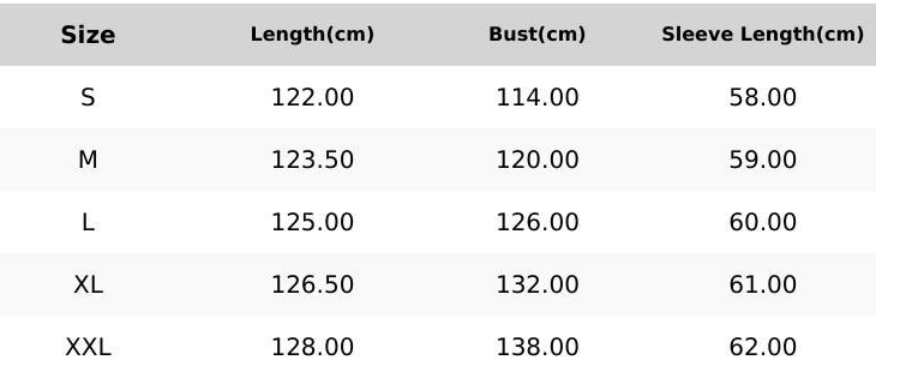Click the 114.00 bust value
The width and height of the screenshot is (900, 369).
tap(537, 98)
